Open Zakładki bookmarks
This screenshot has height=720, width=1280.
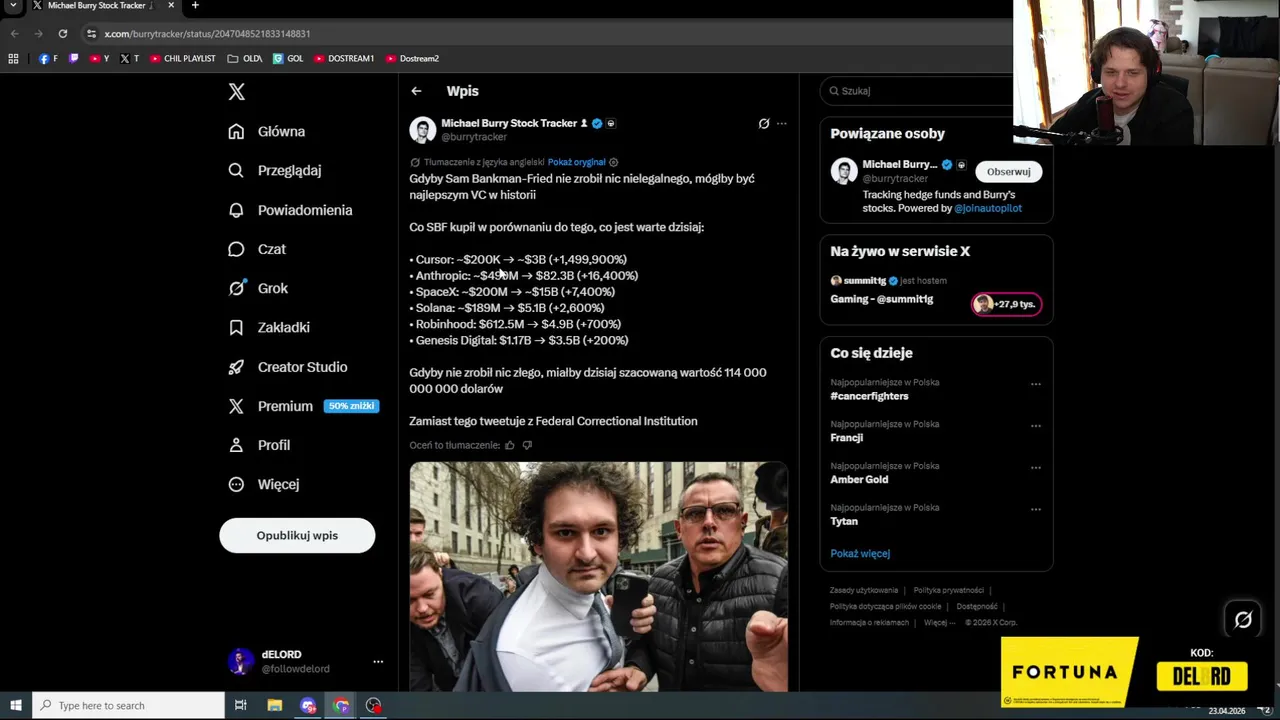(x=268, y=327)
